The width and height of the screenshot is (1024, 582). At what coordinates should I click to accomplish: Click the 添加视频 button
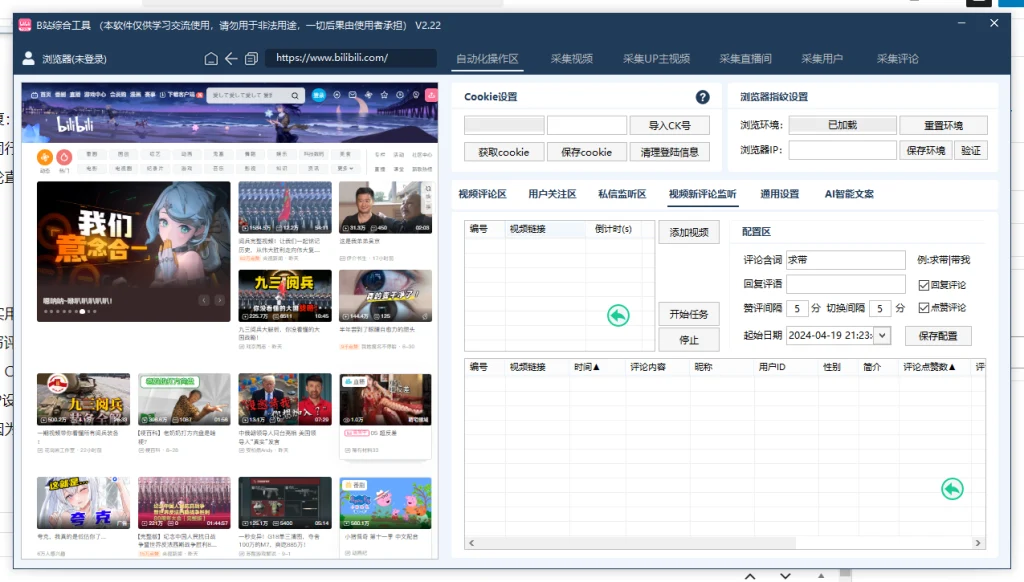[x=689, y=233]
